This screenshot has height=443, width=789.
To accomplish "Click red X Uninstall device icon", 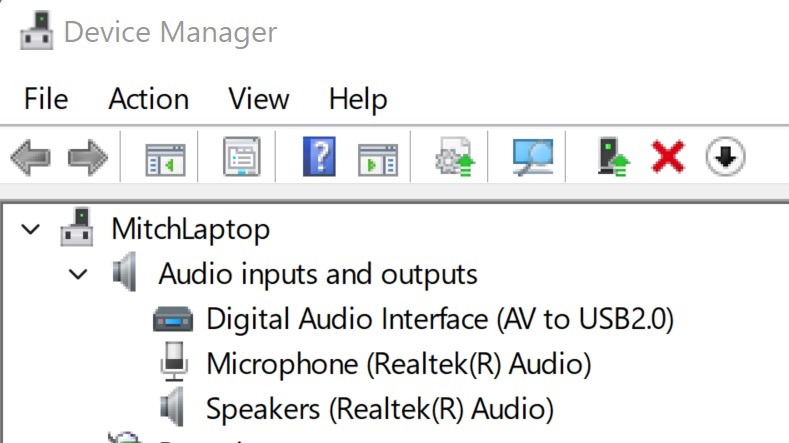I will [668, 157].
